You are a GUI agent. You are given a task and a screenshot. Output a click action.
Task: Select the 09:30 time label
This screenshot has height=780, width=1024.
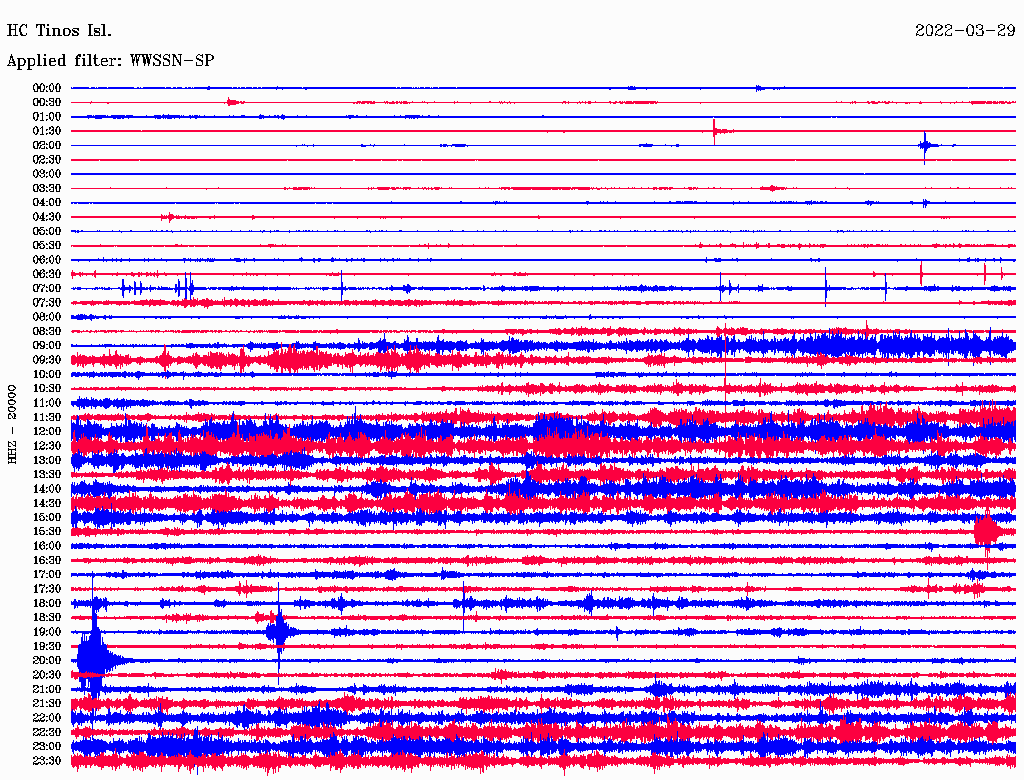click(x=47, y=361)
